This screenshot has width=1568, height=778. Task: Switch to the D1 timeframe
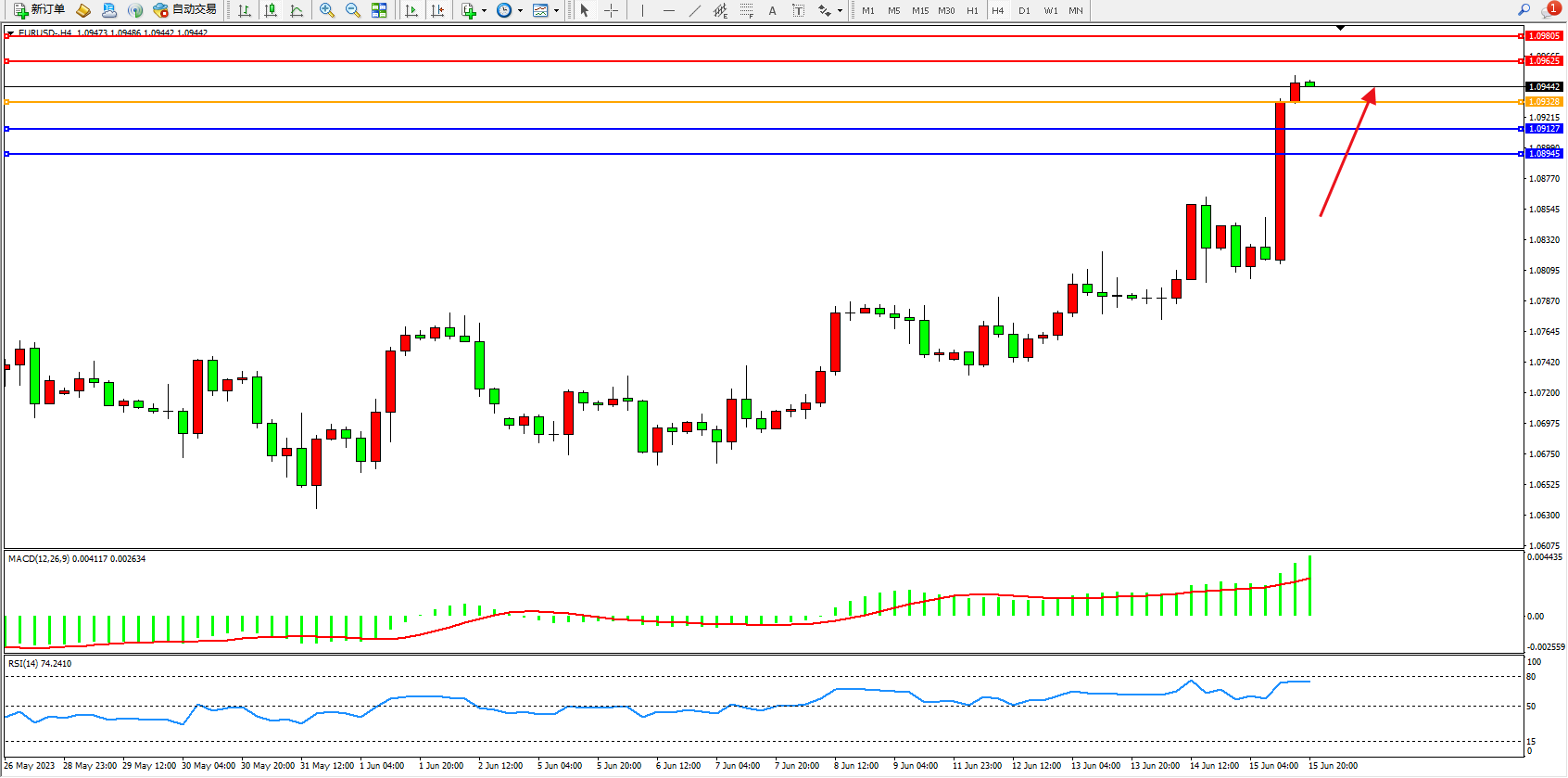click(1024, 11)
